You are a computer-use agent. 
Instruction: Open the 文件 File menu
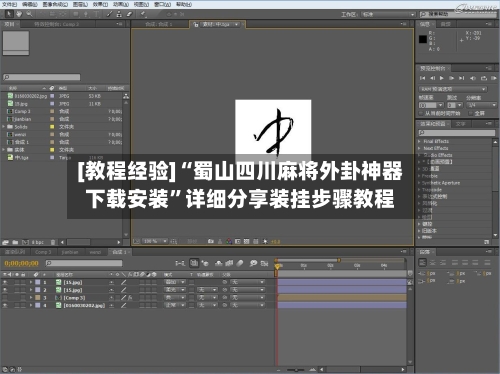[10, 4]
